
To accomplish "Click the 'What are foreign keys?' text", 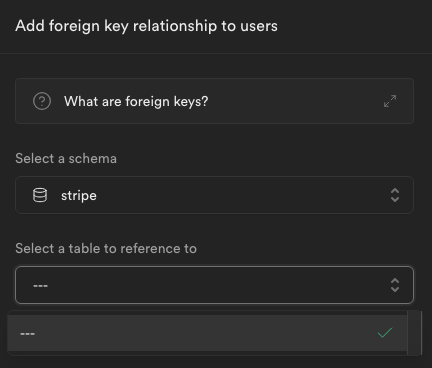I will (x=136, y=101).
